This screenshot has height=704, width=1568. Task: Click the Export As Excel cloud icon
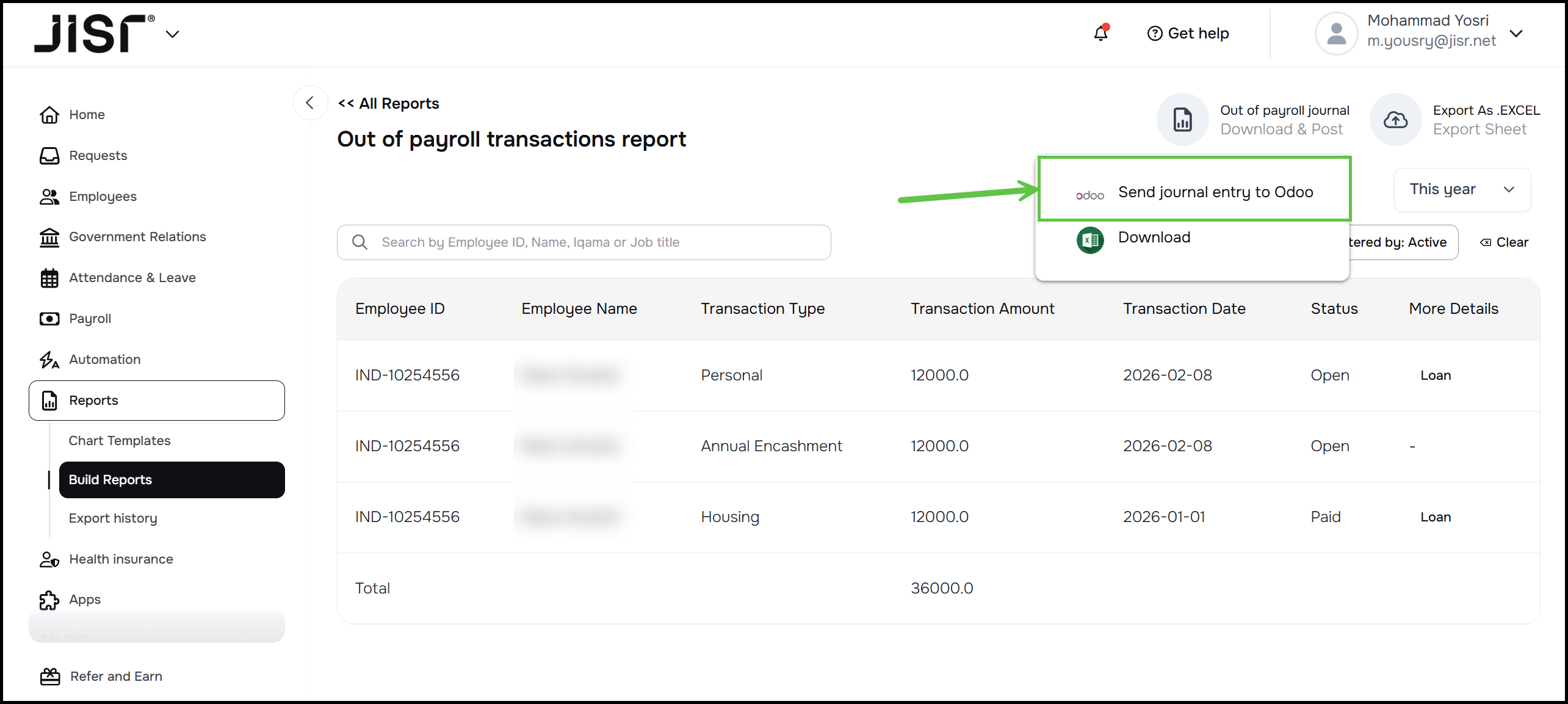[x=1395, y=120]
